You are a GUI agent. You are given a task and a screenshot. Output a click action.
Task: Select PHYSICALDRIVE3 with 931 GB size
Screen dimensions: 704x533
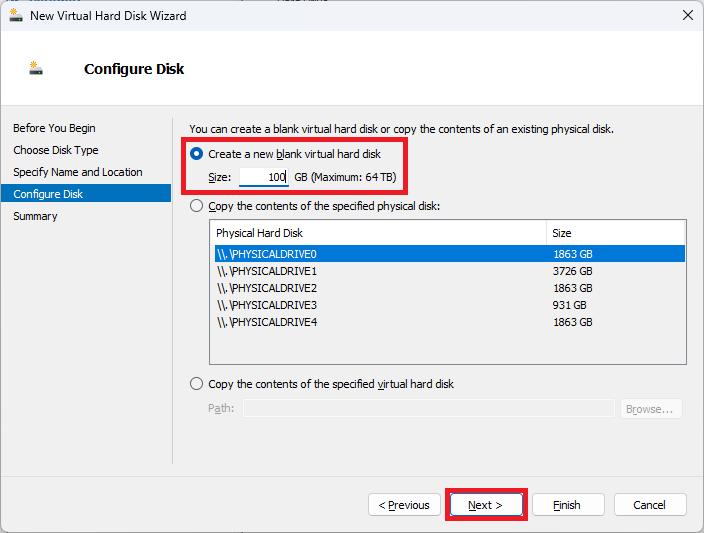click(450, 305)
